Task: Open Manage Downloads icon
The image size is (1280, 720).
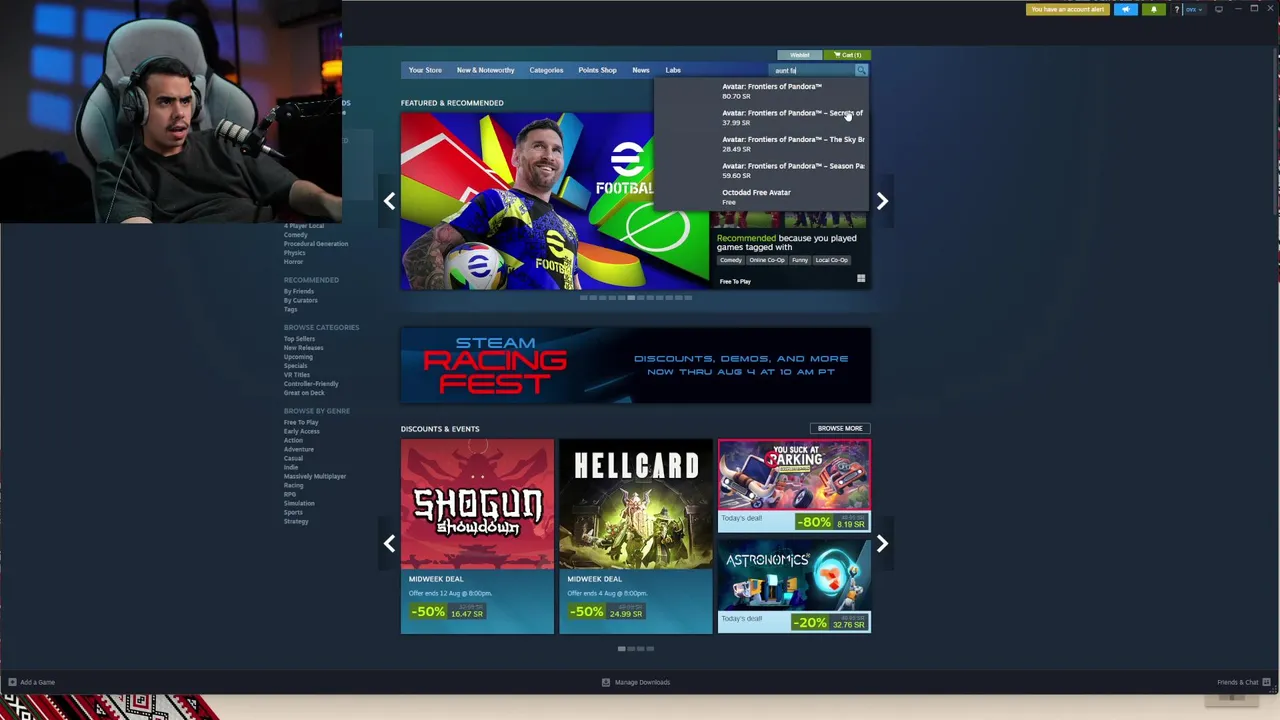Action: pos(606,682)
